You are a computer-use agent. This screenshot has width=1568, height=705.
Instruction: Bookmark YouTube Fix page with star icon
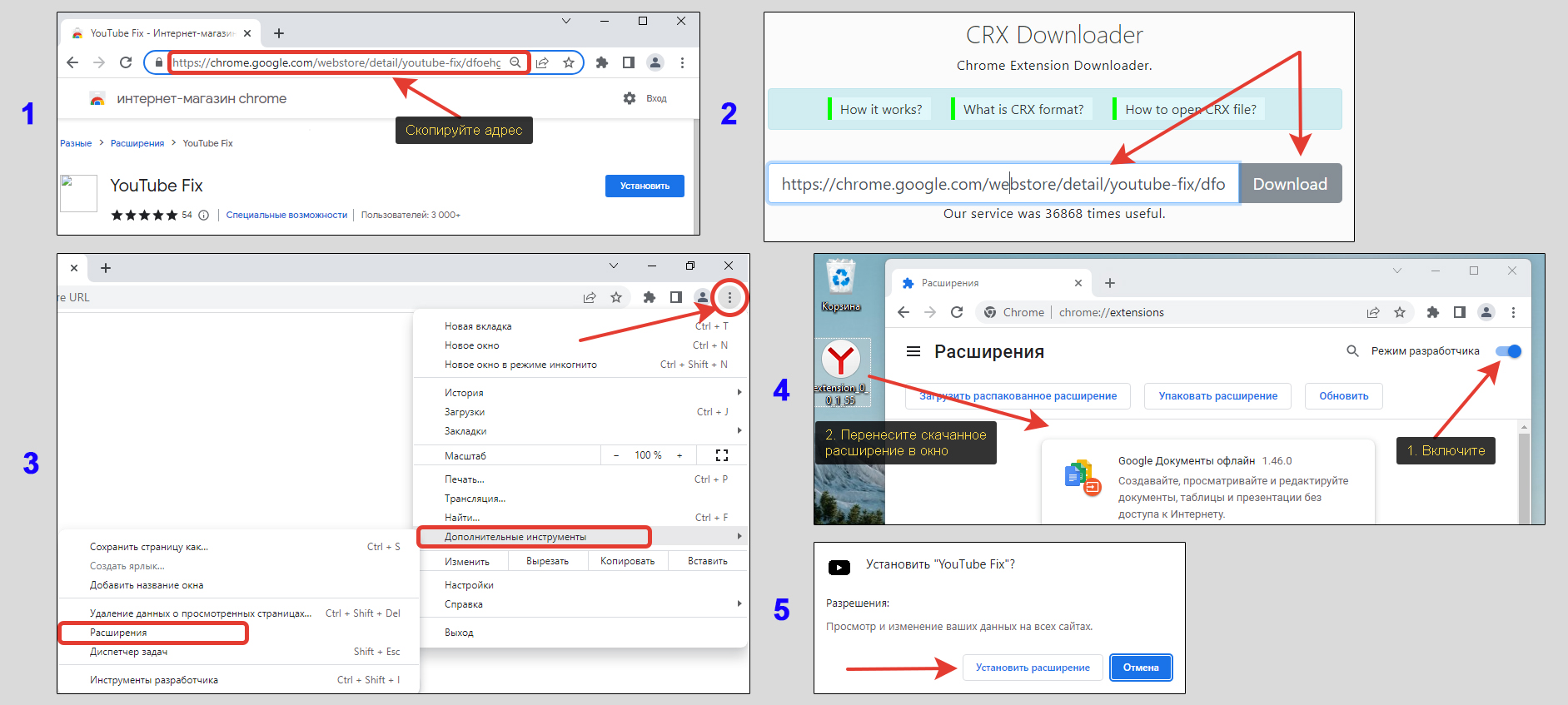pyautogui.click(x=569, y=62)
